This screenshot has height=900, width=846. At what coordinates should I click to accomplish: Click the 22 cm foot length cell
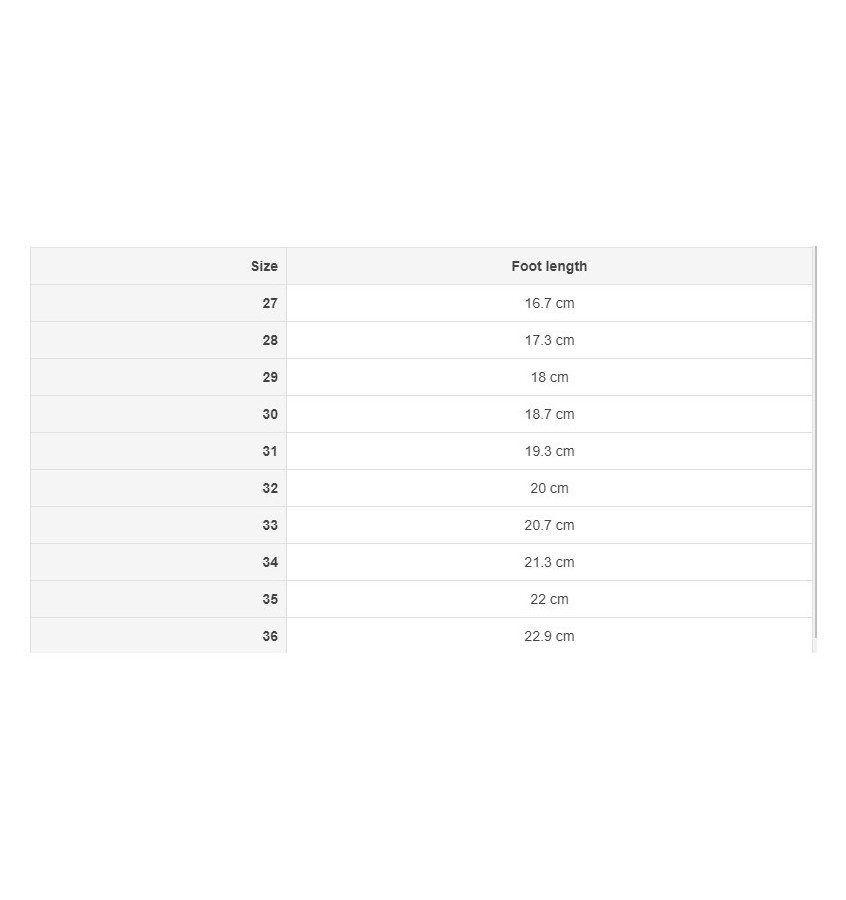[549, 599]
